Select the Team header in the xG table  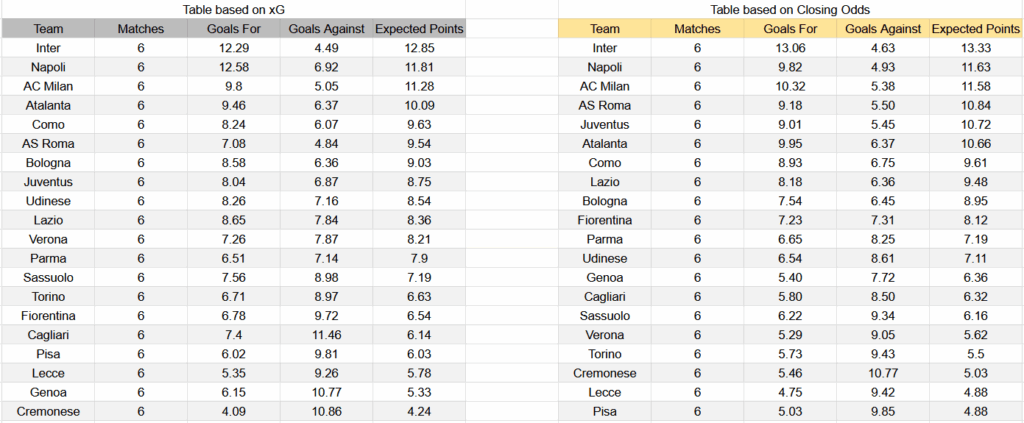[47, 29]
